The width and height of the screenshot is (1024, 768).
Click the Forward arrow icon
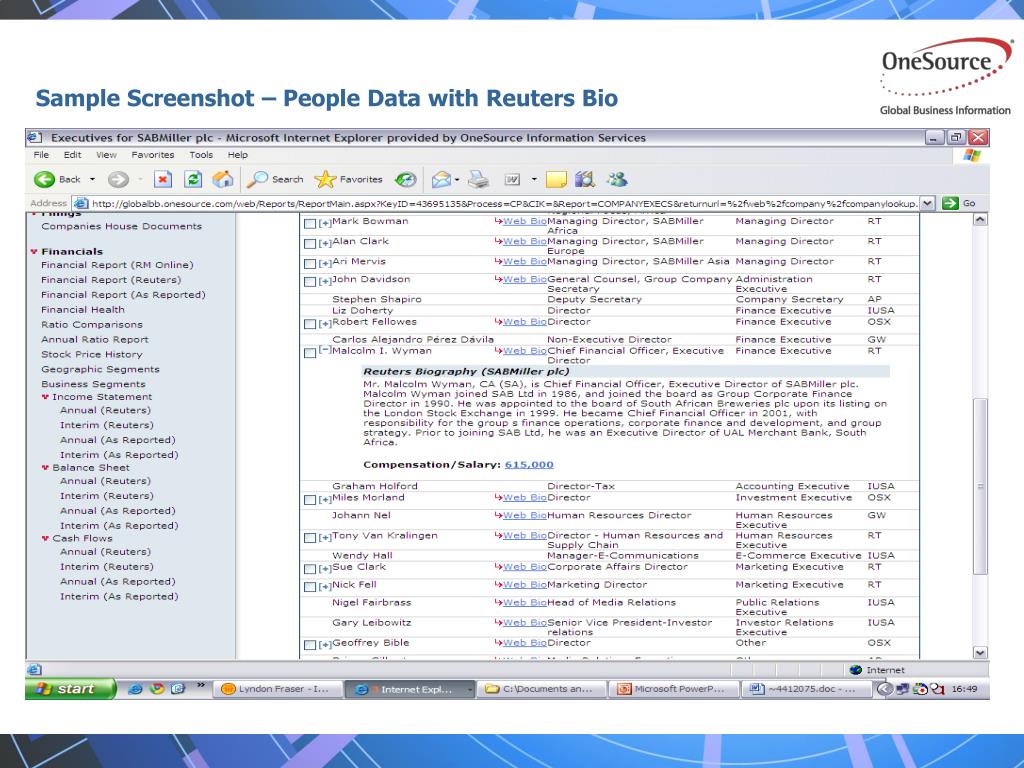118,180
